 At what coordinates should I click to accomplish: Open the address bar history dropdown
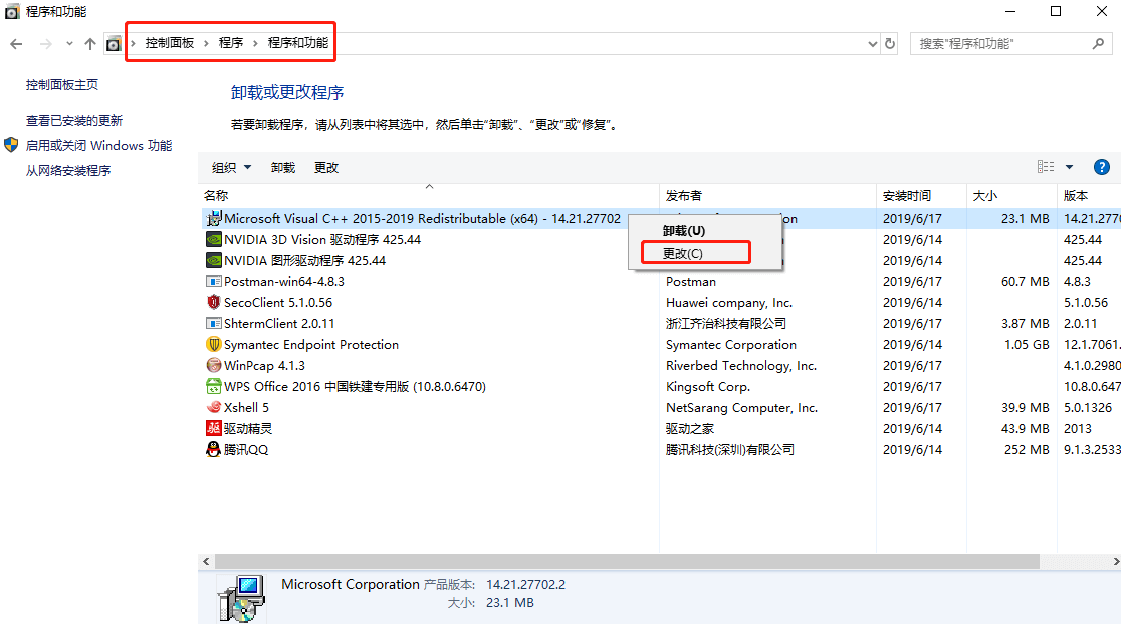click(873, 44)
